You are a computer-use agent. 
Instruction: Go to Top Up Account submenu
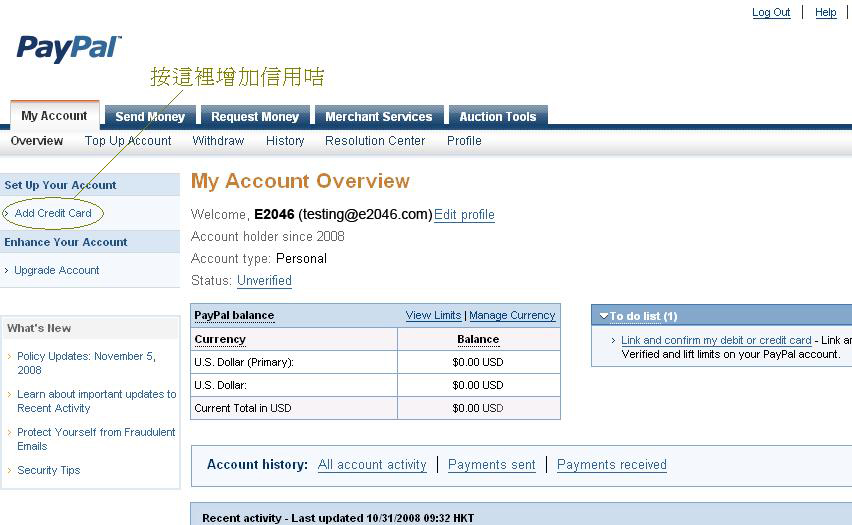coord(128,141)
